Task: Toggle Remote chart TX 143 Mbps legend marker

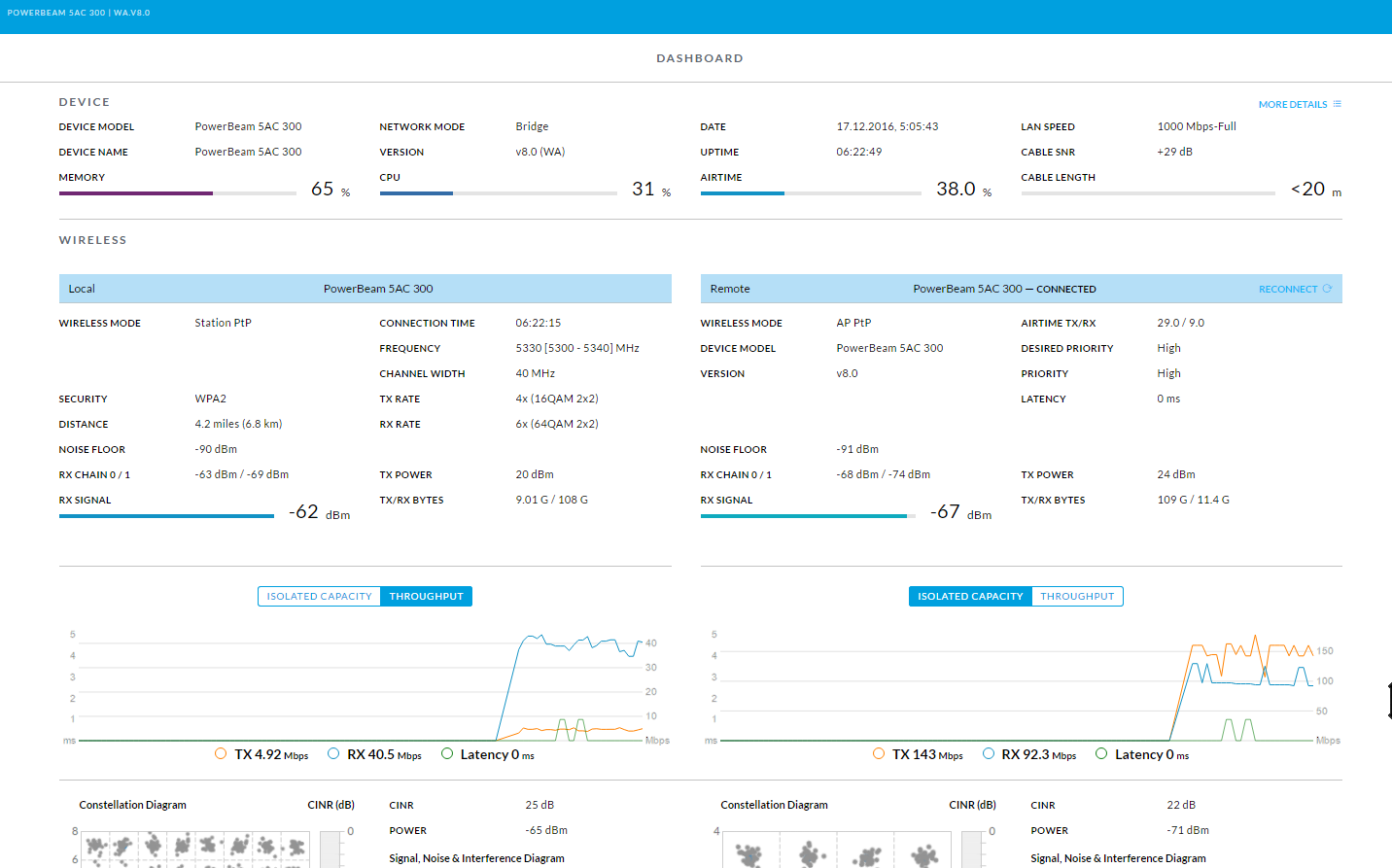Action: (879, 753)
